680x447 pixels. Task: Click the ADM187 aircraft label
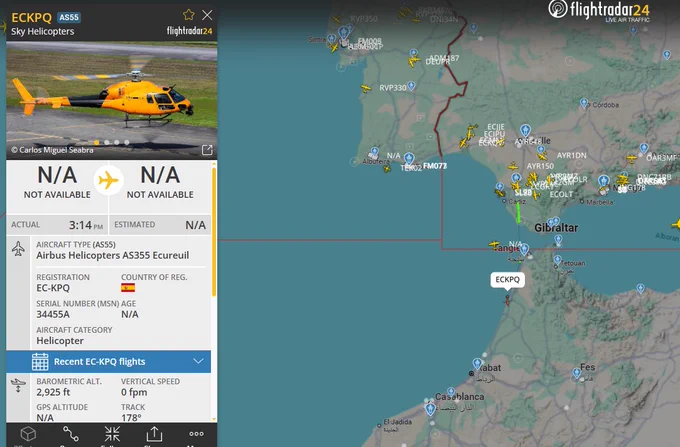(444, 58)
